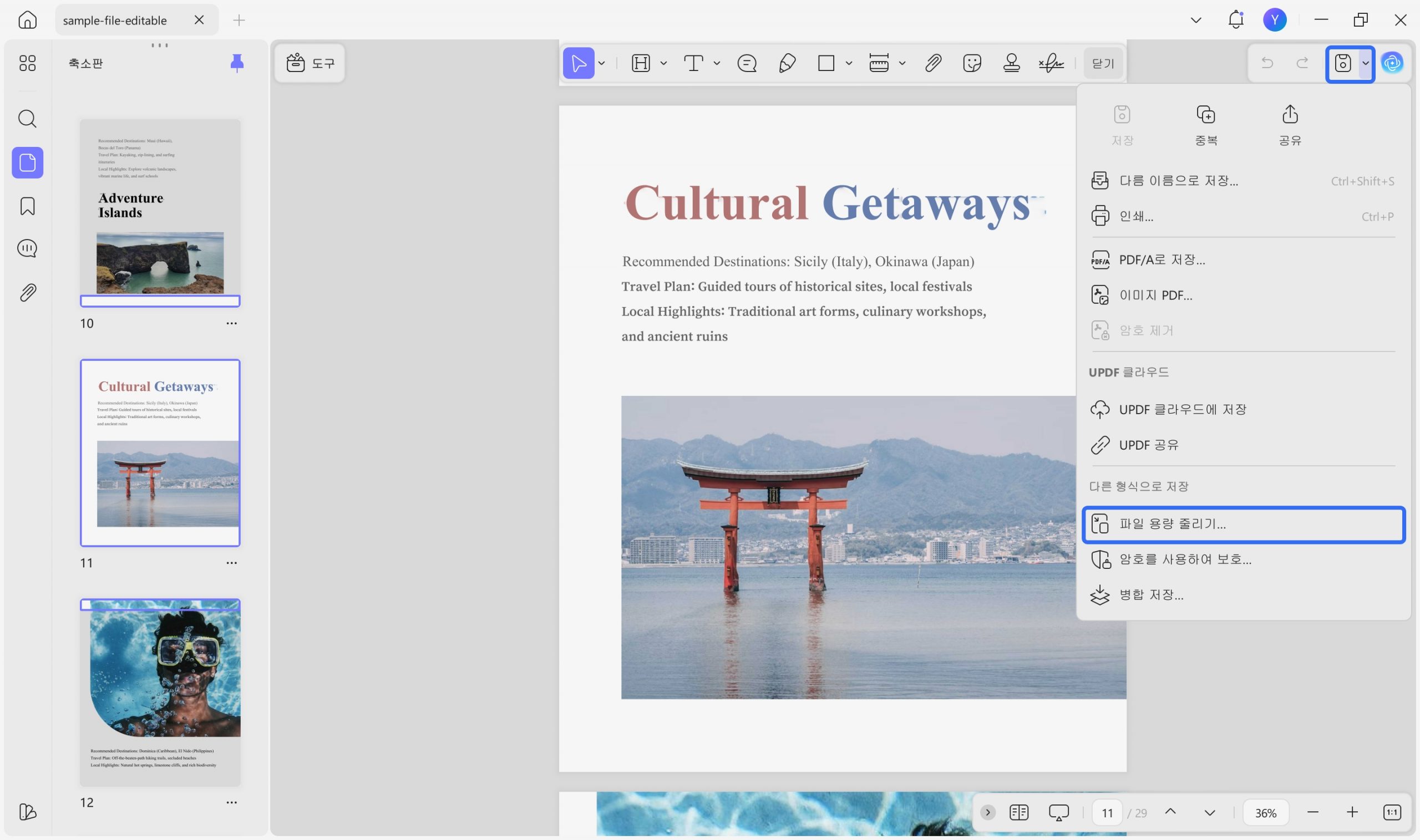Expand the shape tool dropdown
Screen dimensions: 1420x840
(849, 63)
